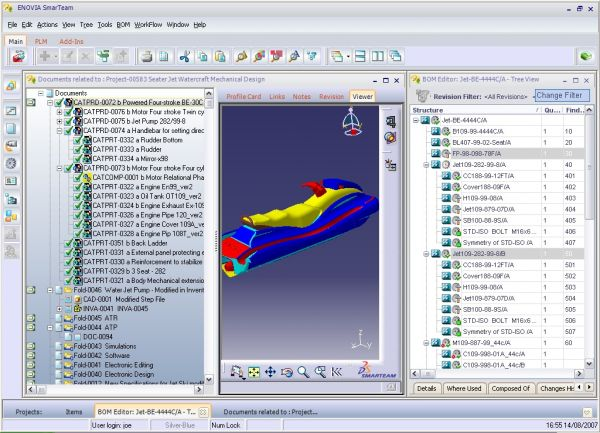Click the Pan arrows icon in the viewer toolbar

pyautogui.click(x=271, y=372)
